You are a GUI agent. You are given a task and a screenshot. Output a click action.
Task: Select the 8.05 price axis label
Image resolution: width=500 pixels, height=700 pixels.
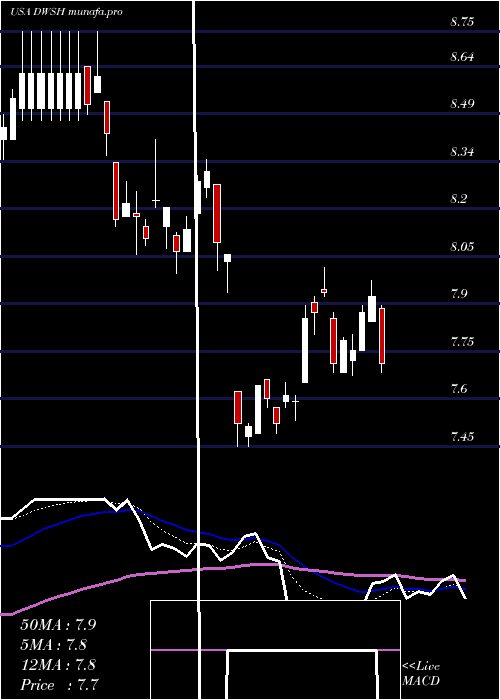pos(462,246)
